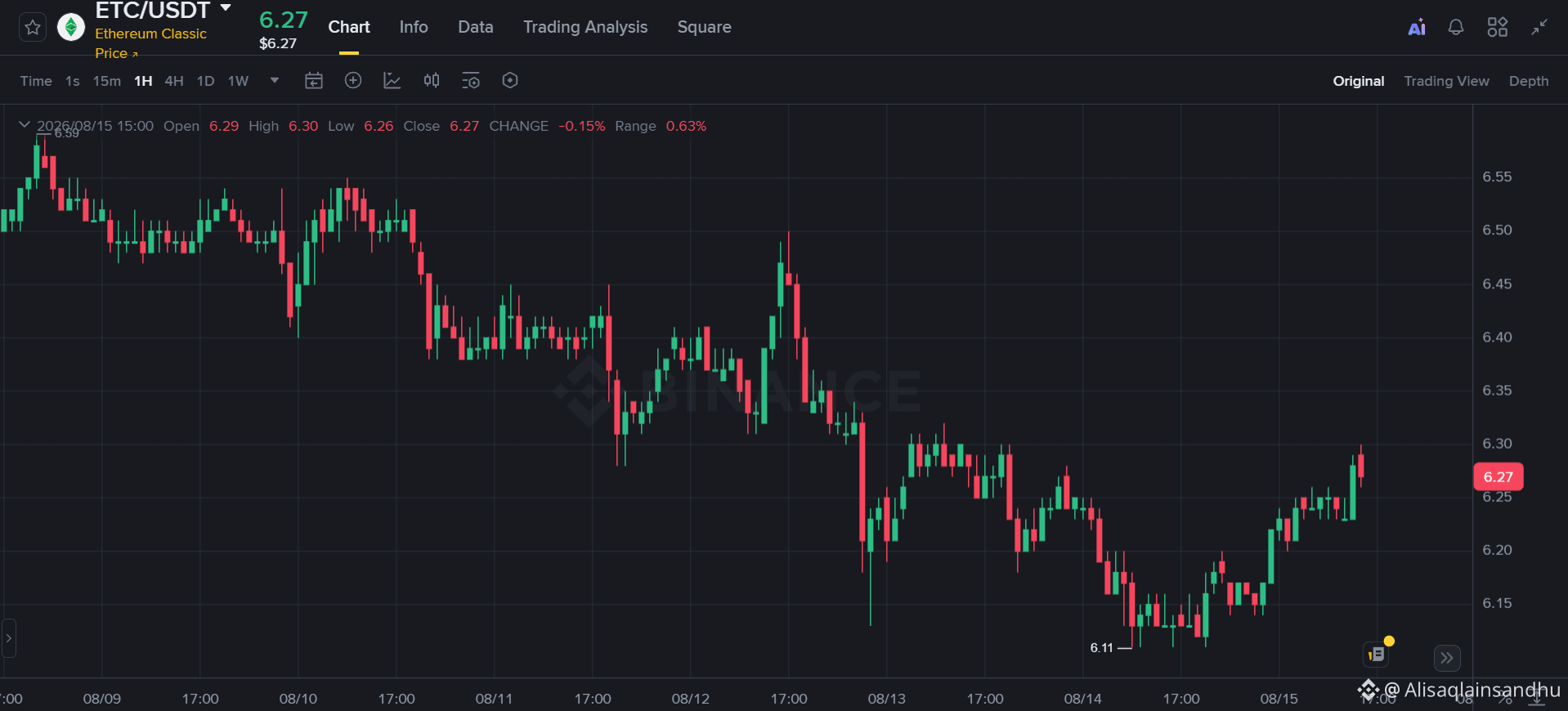Screen dimensions: 1568x711
Task: Collapse the OHLC info chevron
Action: click(25, 125)
